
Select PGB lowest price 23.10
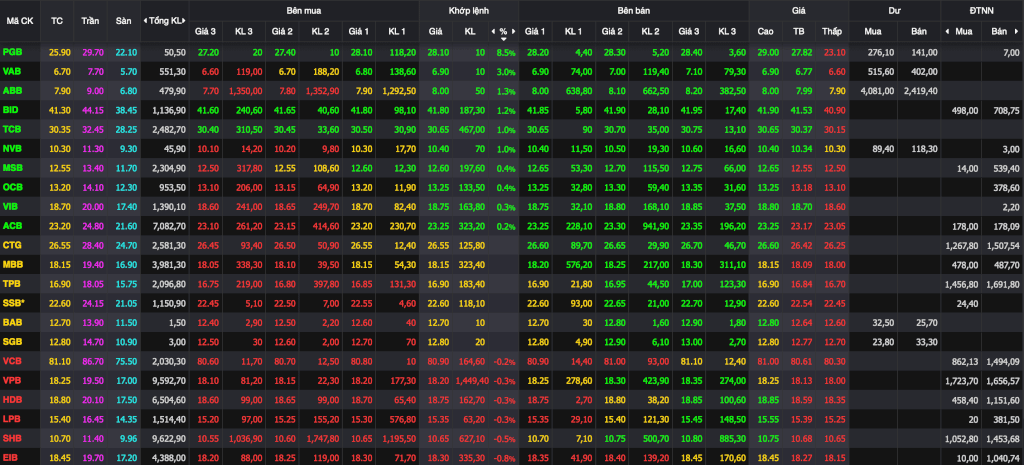click(x=833, y=52)
